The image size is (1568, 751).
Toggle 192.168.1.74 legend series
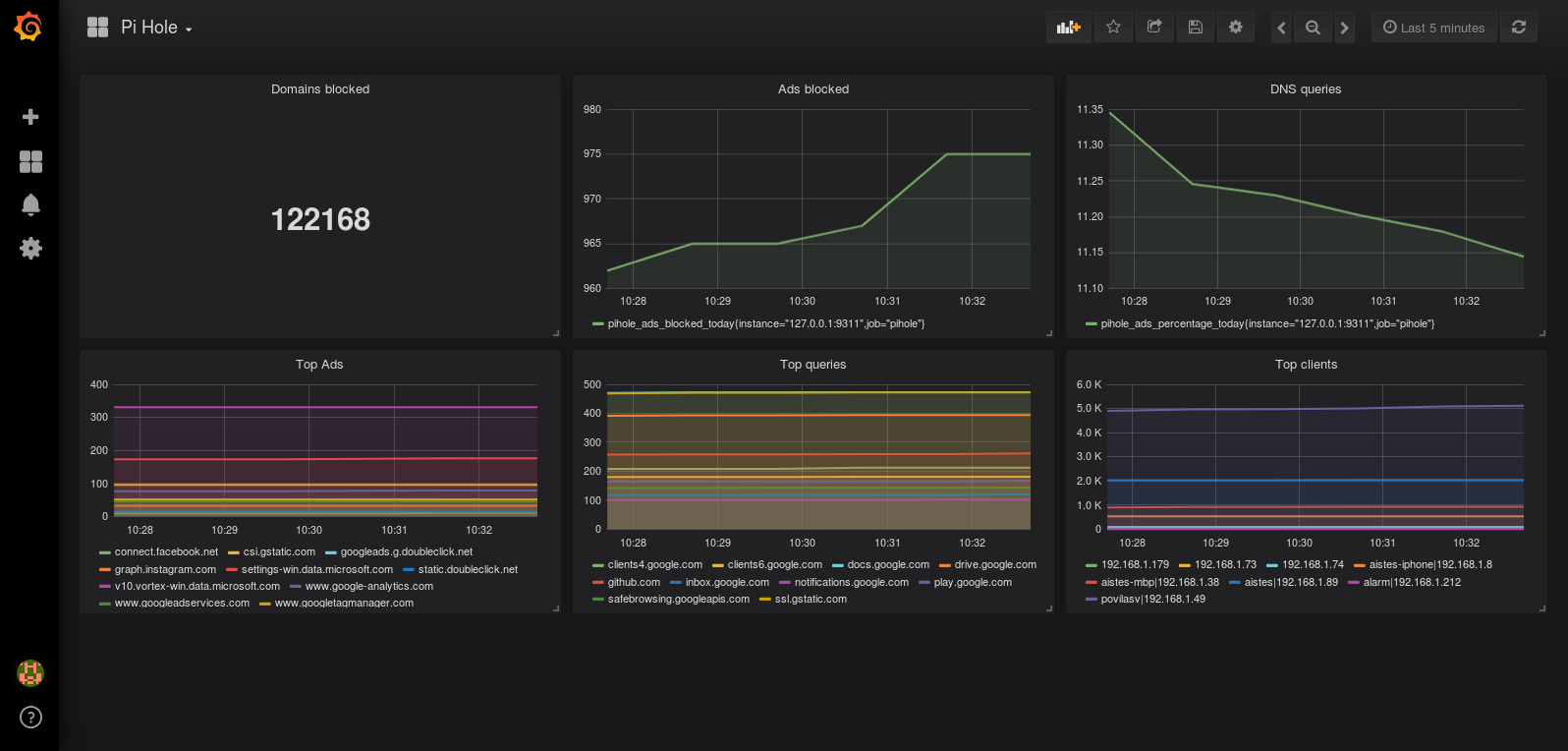point(1313,565)
